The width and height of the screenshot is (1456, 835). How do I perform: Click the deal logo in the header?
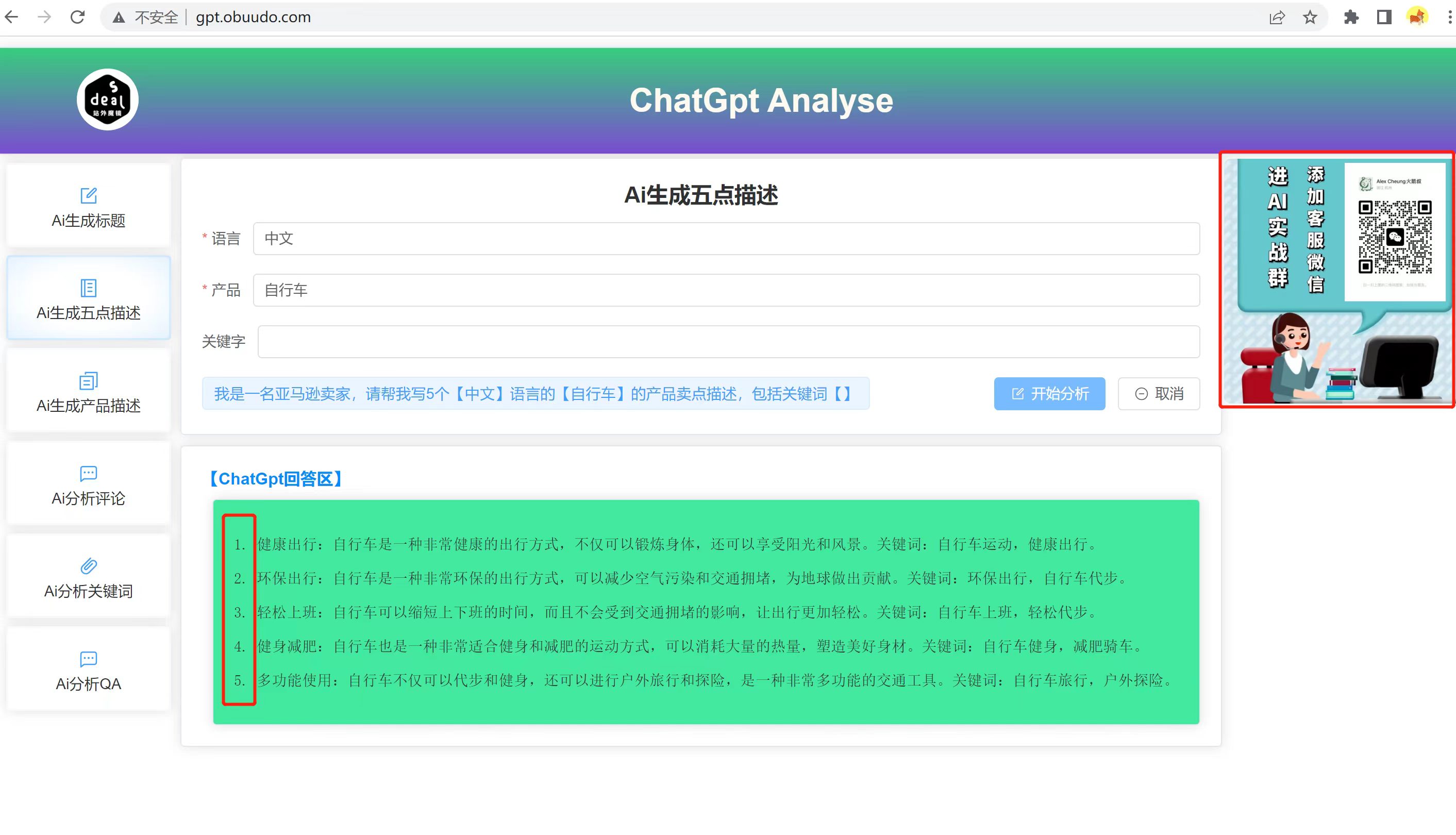(108, 100)
